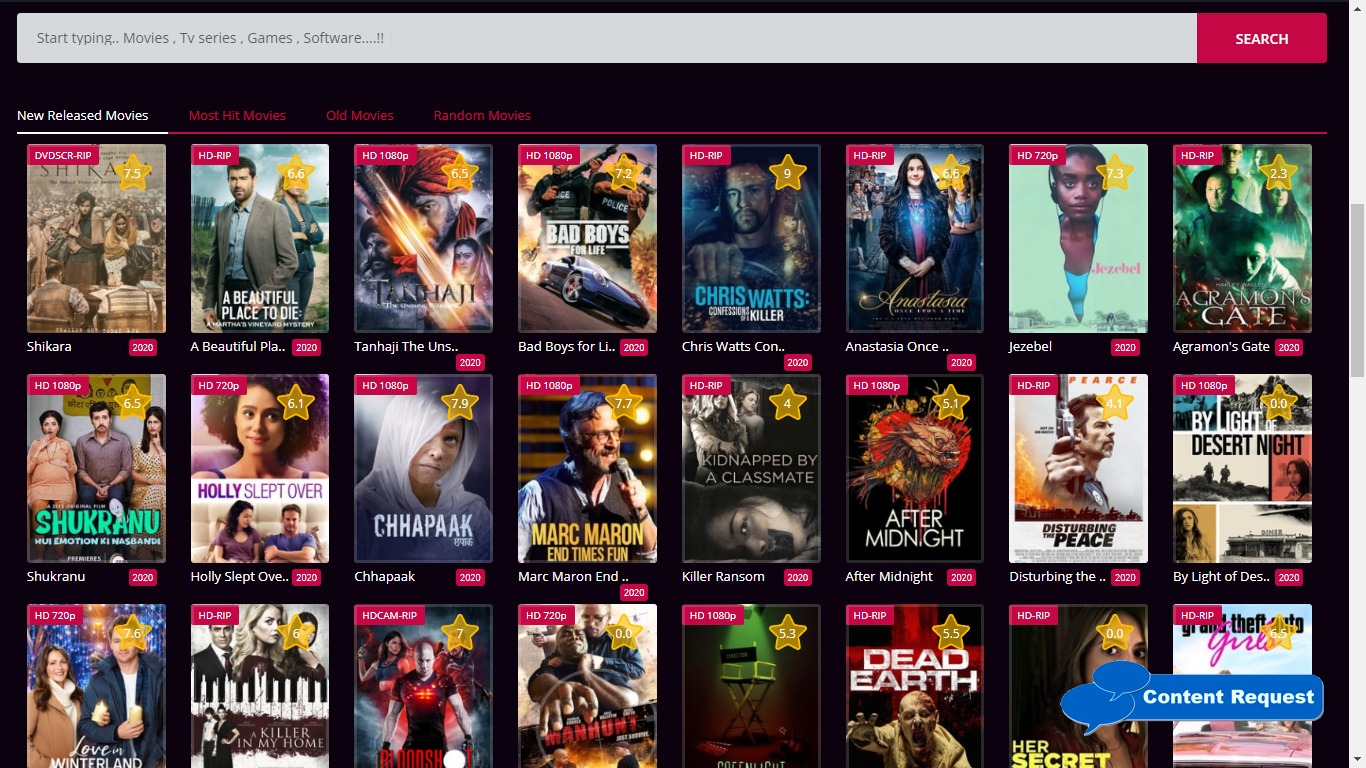
Task: Click the DVDSCR-RIP badge on Shikara
Action: point(63,156)
